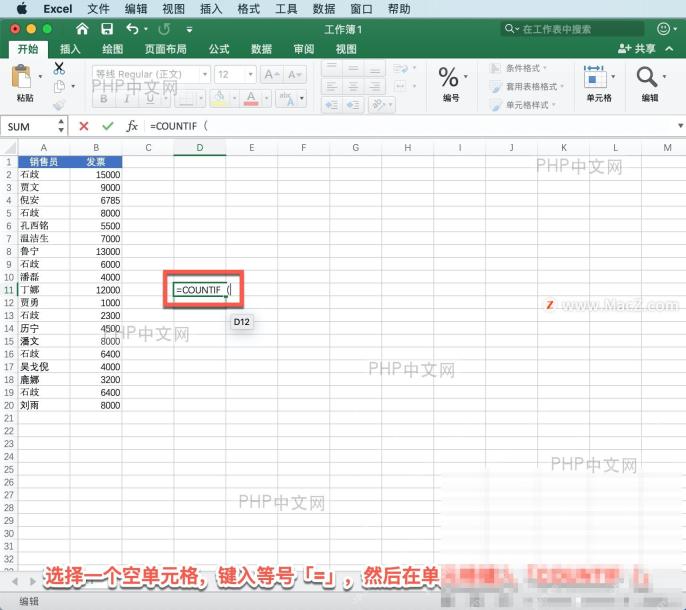
Task: Open the smiley feedback icon
Action: pos(663,29)
